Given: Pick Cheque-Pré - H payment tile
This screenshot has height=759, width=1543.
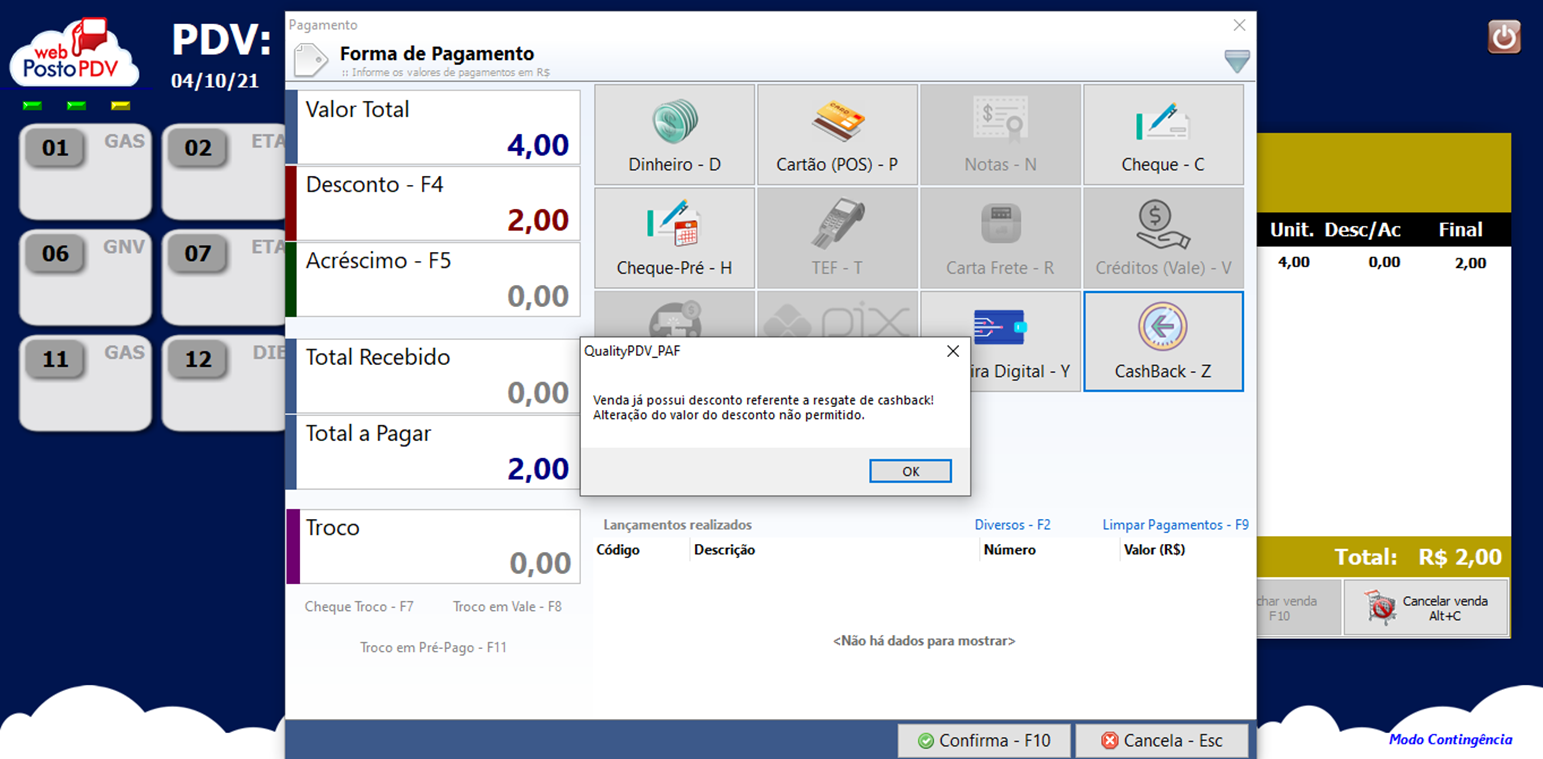Looking at the screenshot, I should pyautogui.click(x=674, y=238).
